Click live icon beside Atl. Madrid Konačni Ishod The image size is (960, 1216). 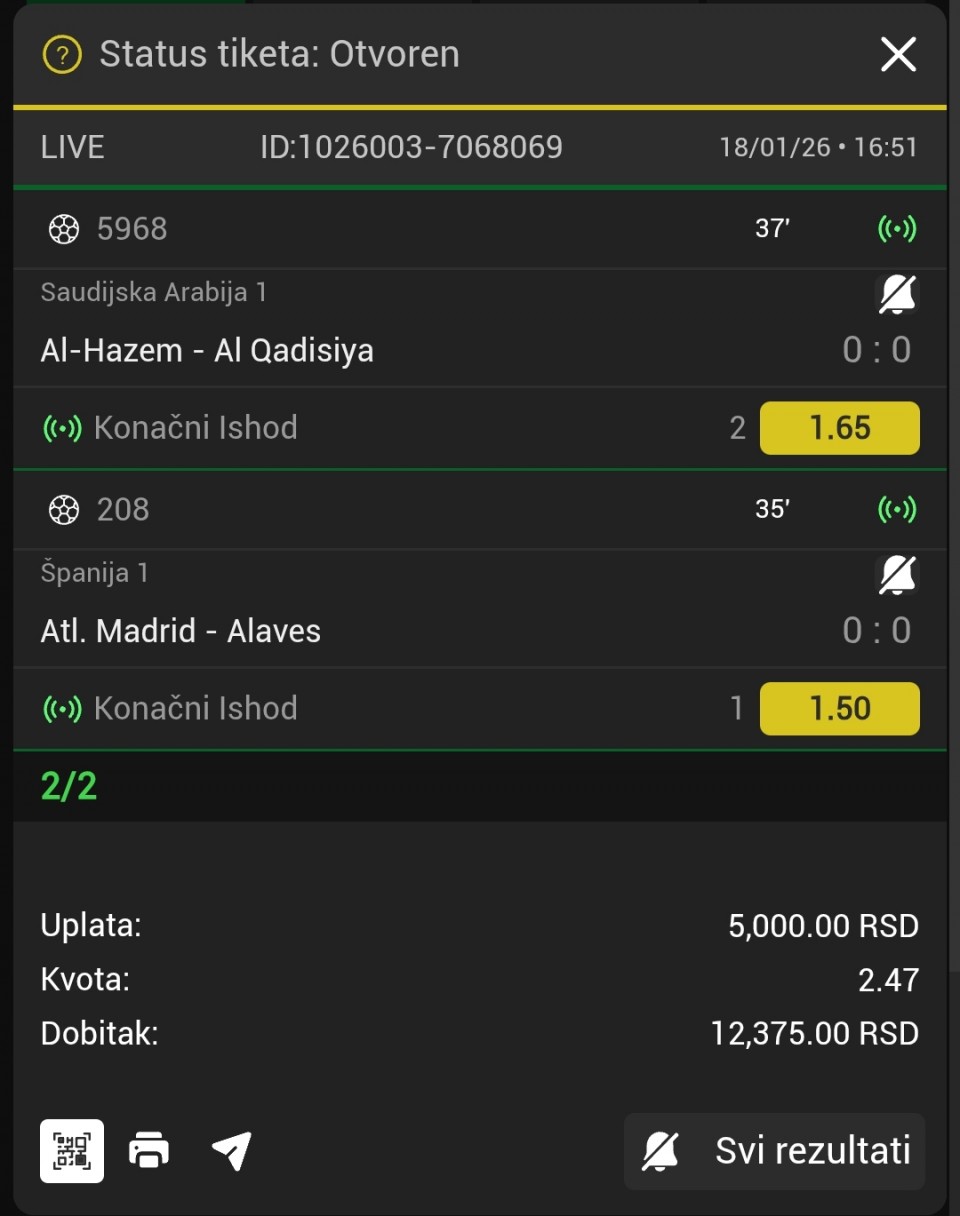(x=62, y=708)
